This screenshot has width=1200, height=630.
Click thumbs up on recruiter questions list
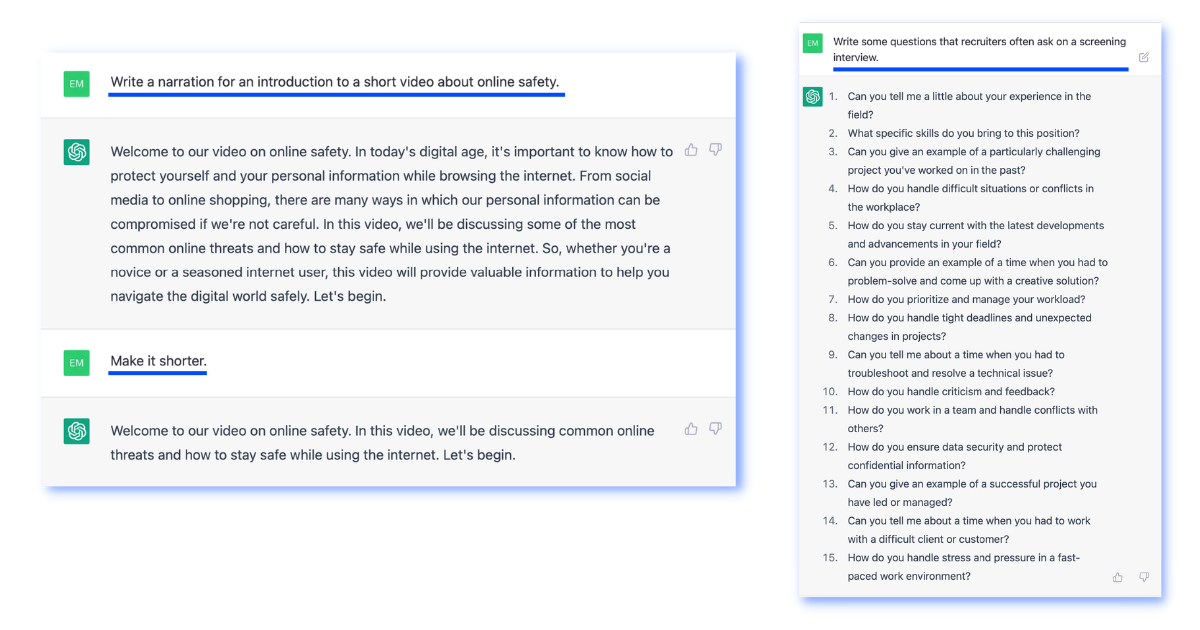click(1118, 577)
